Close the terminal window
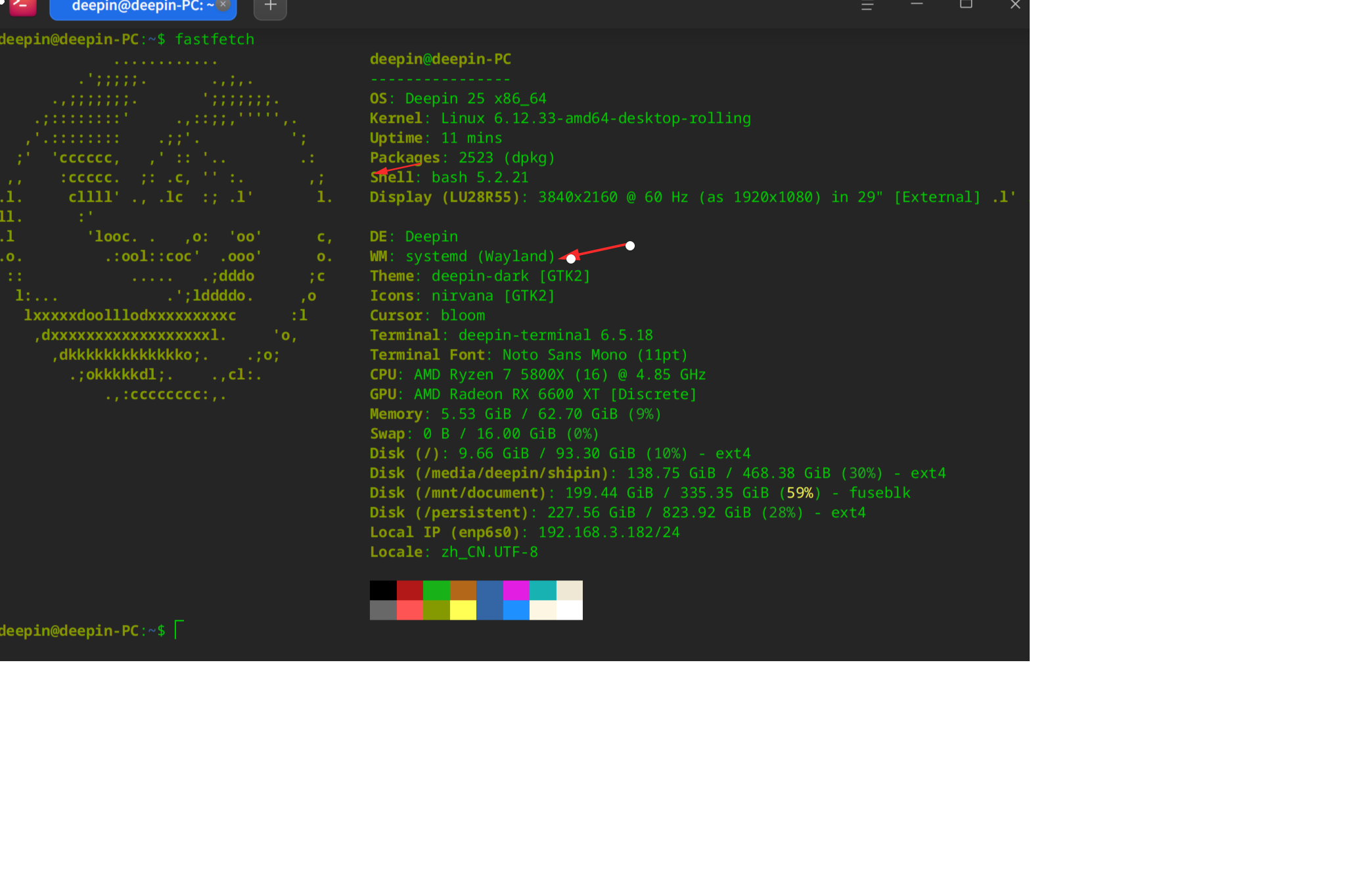 [x=1015, y=5]
